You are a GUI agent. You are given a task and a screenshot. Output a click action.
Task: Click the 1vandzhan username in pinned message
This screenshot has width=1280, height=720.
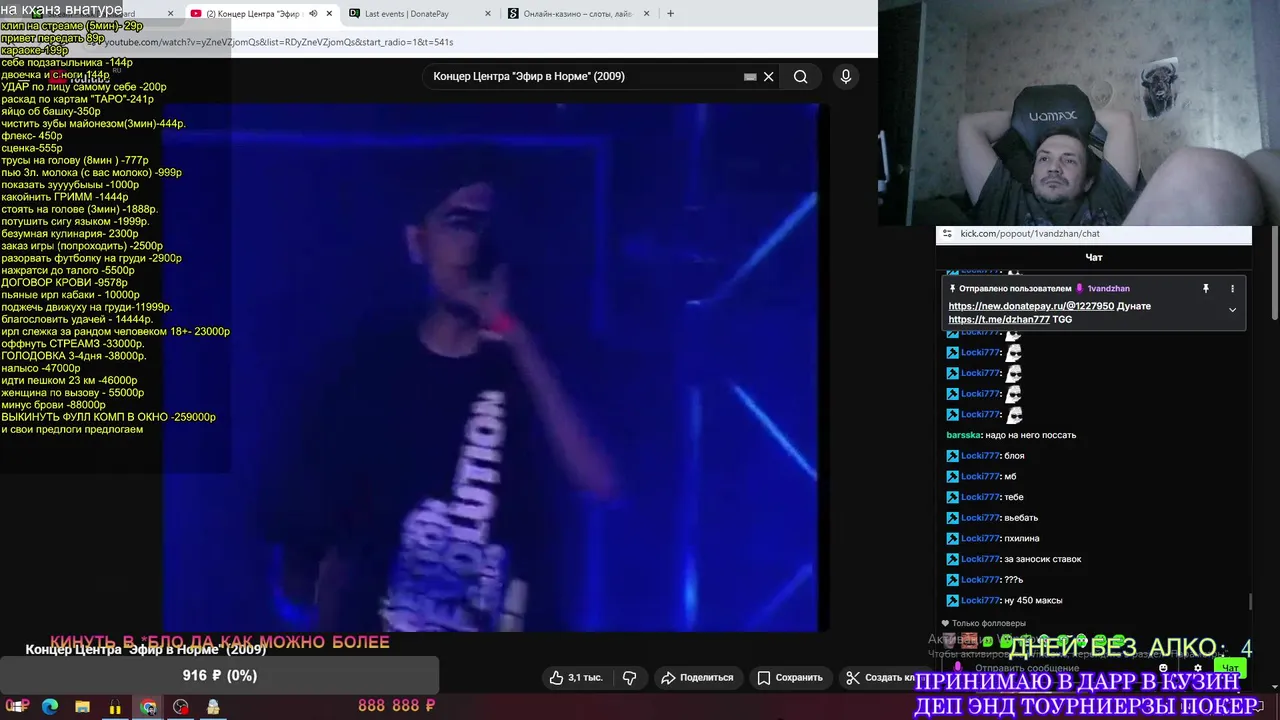coord(1109,289)
